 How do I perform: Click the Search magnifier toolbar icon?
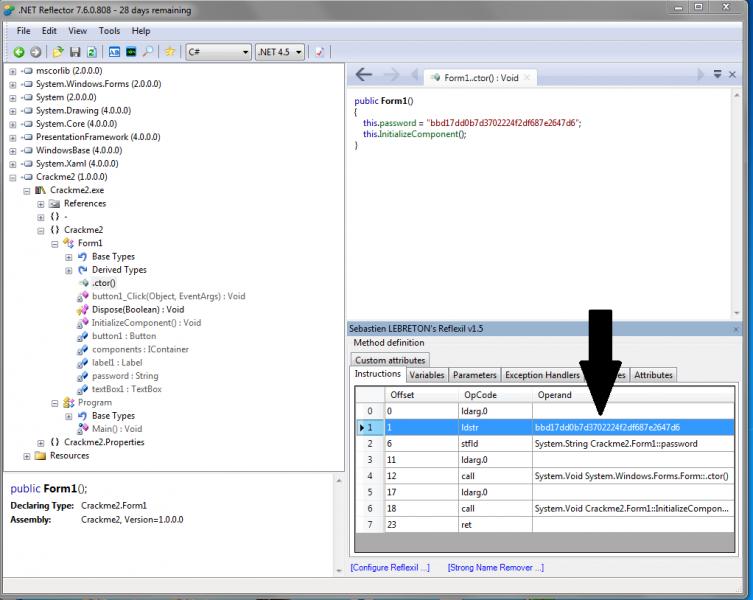pos(148,51)
